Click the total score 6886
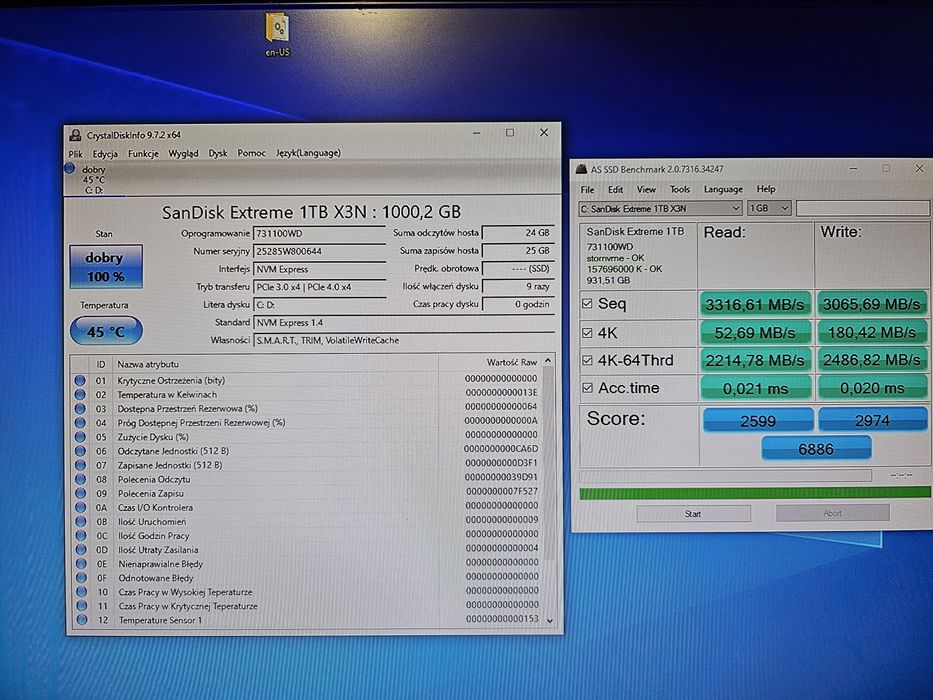This screenshot has height=700, width=933. pyautogui.click(x=816, y=448)
